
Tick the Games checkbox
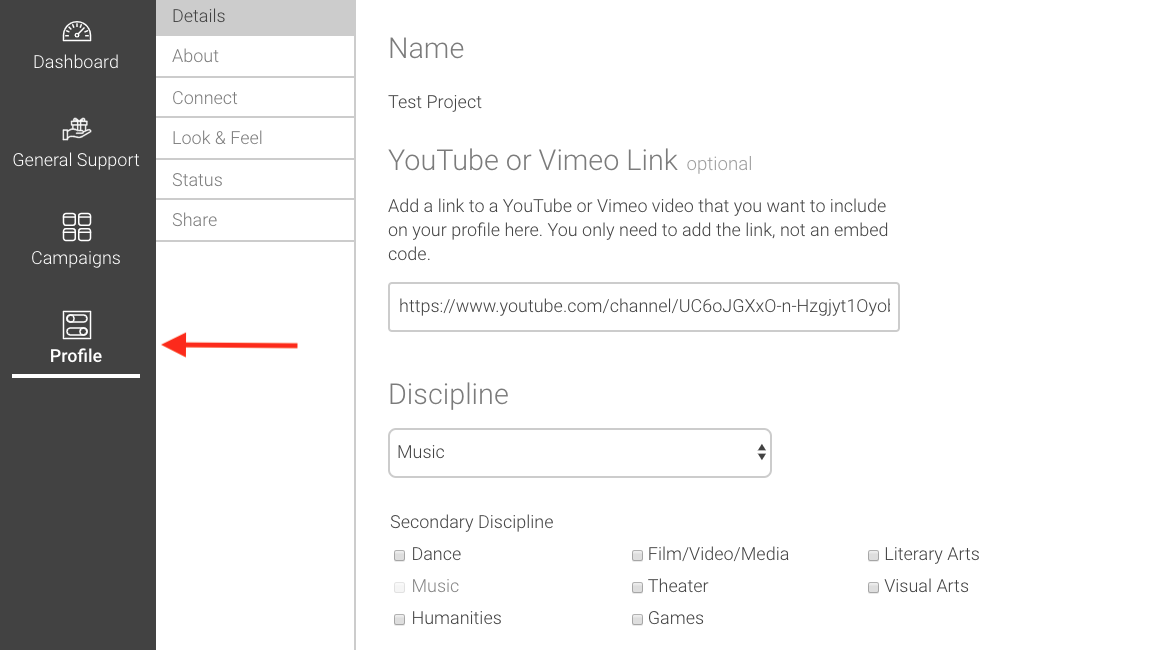[637, 619]
